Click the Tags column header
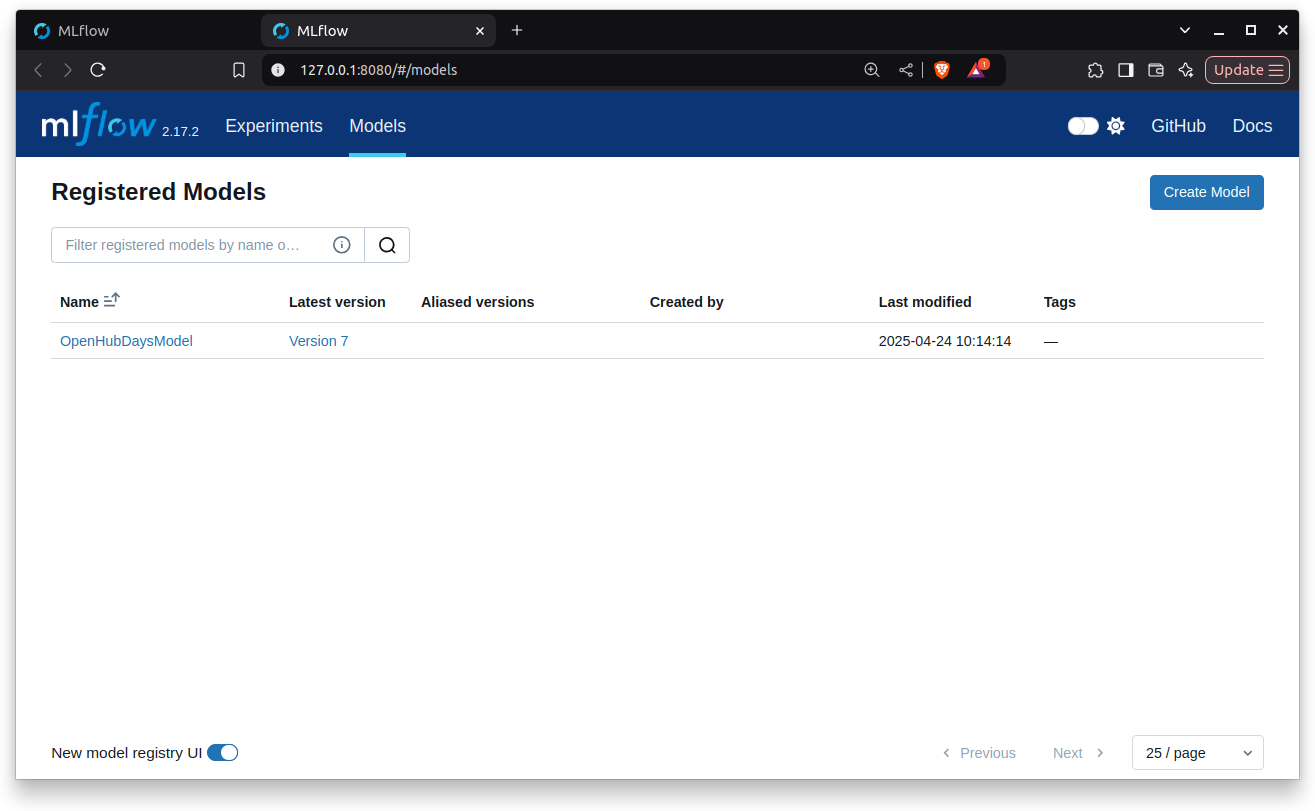Image resolution: width=1315 pixels, height=811 pixels. [1060, 302]
